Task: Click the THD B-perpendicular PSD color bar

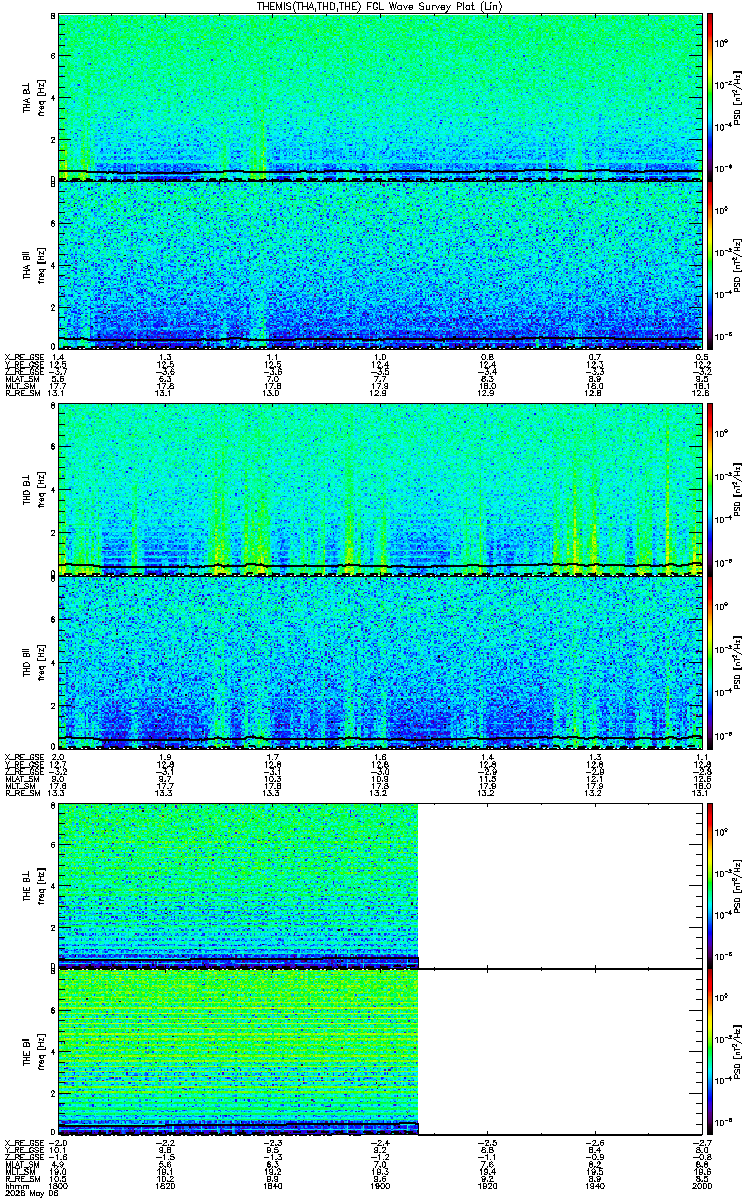Action: [x=711, y=489]
